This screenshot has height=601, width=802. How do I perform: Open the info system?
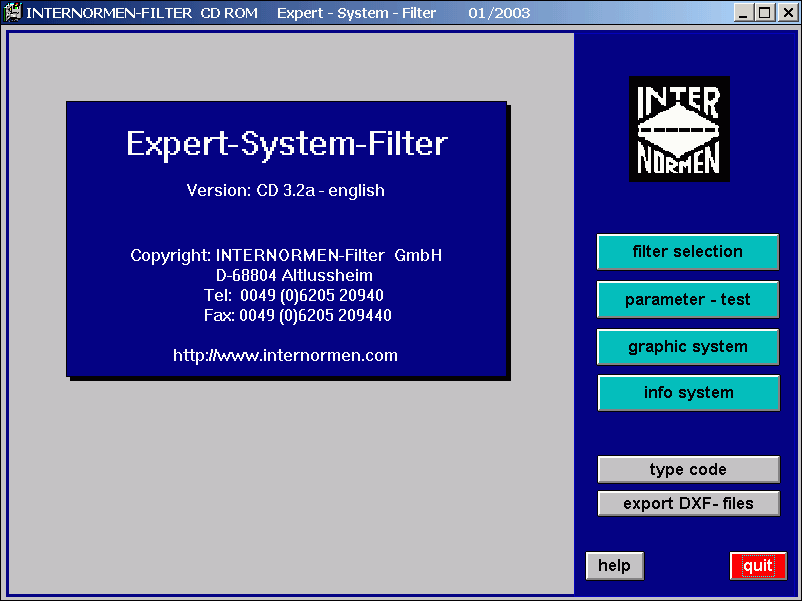click(x=688, y=393)
